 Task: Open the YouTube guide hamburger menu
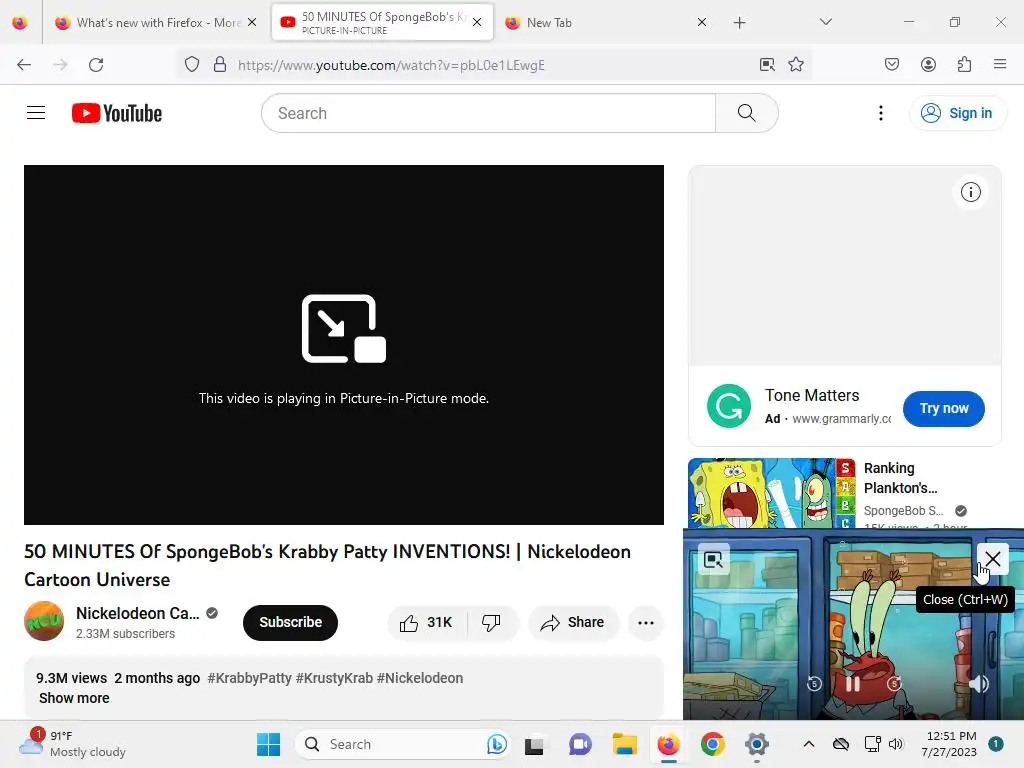pyautogui.click(x=36, y=113)
